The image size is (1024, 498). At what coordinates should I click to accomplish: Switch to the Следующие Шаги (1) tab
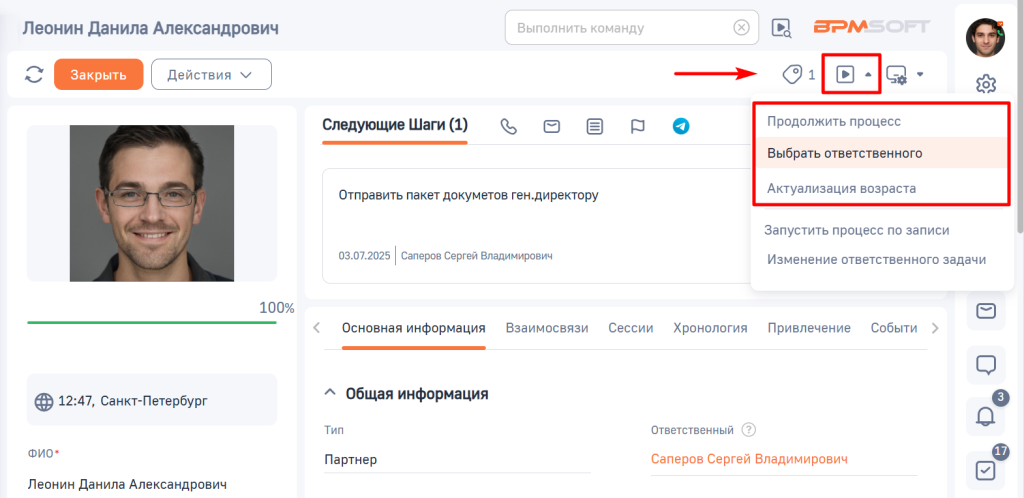coord(395,125)
